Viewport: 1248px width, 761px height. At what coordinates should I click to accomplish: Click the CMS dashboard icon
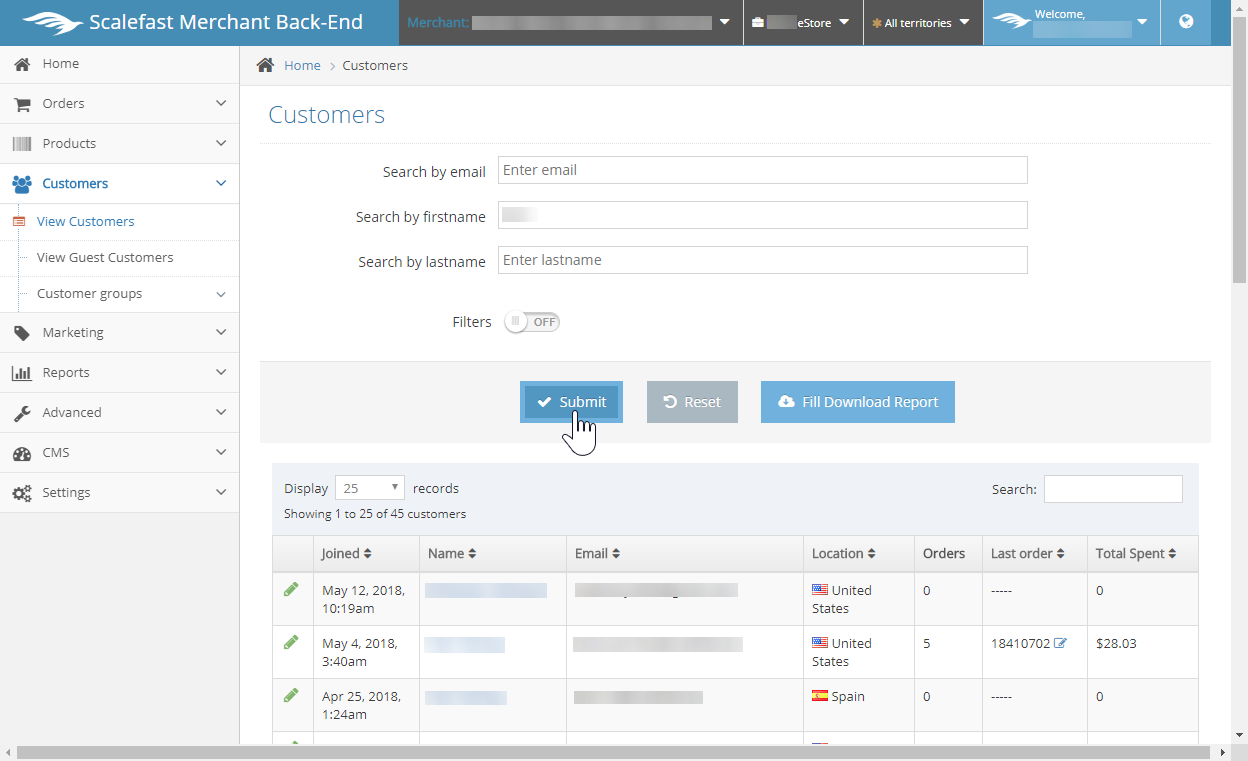click(x=21, y=453)
